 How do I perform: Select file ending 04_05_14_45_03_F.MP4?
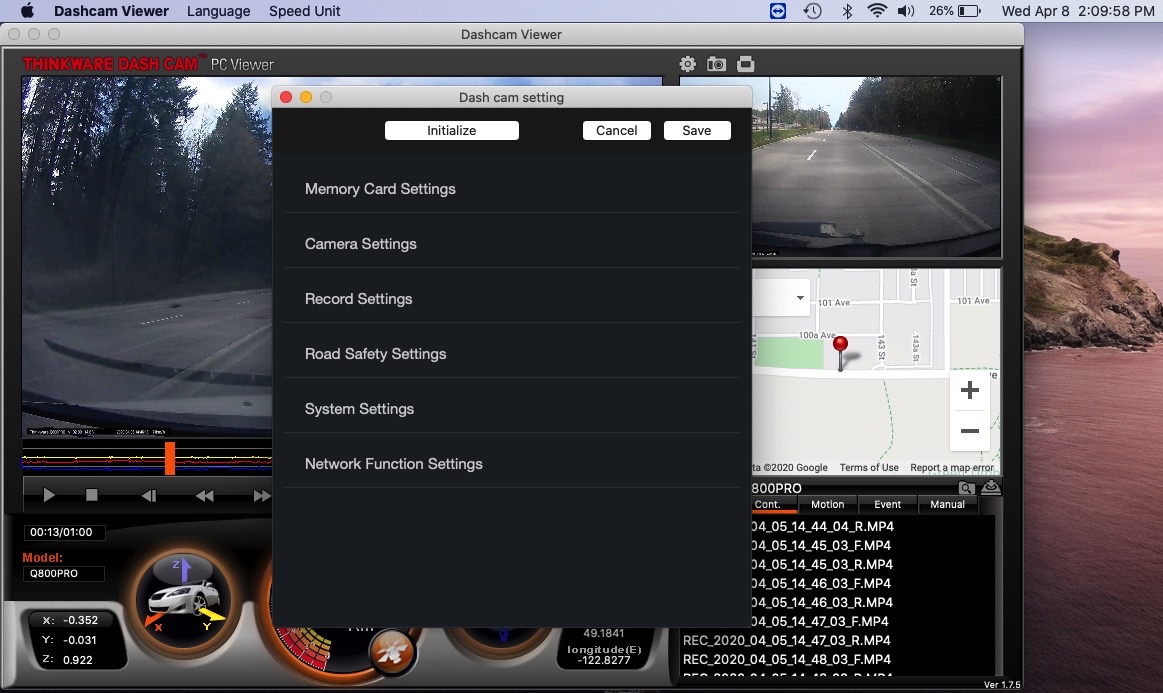click(820, 545)
